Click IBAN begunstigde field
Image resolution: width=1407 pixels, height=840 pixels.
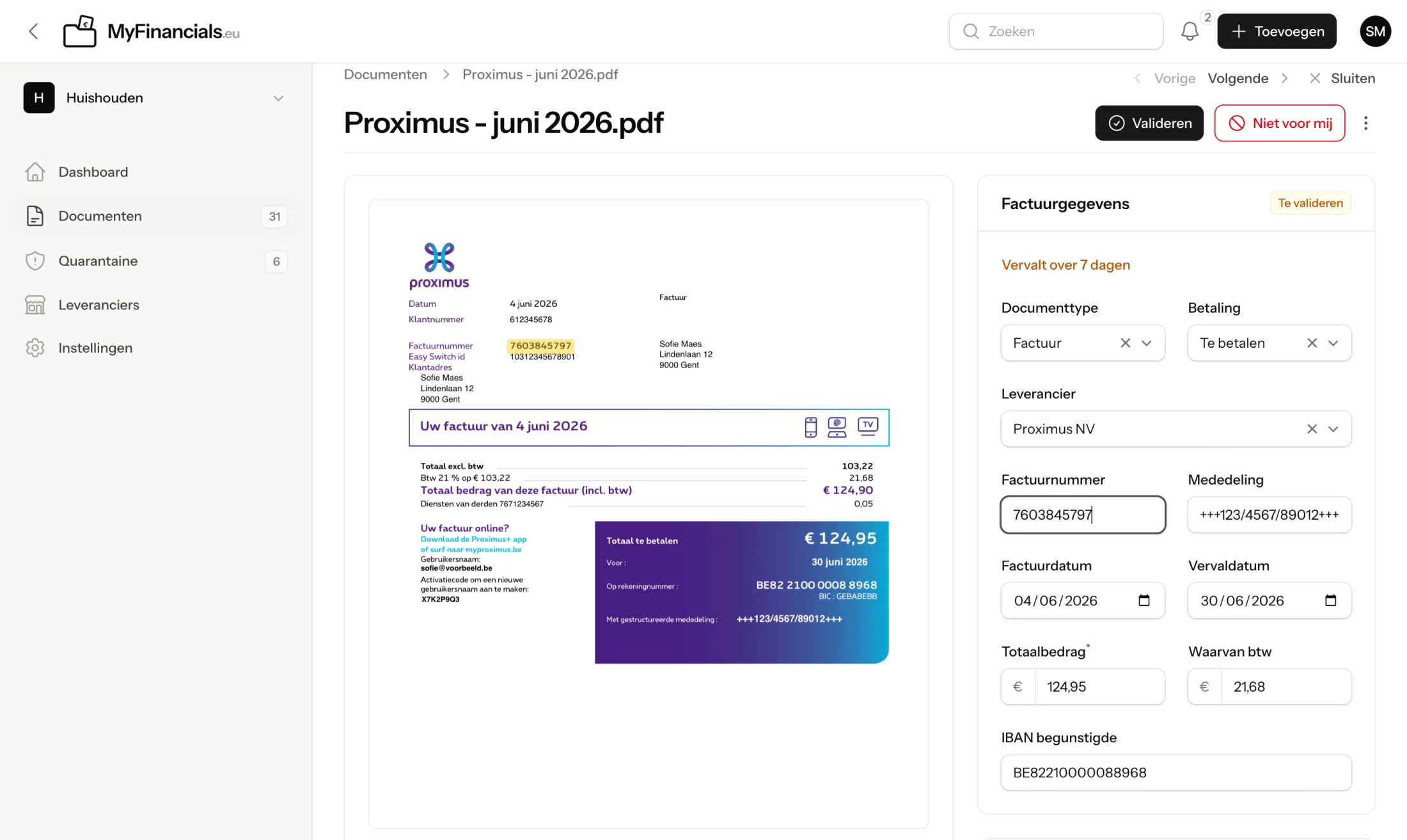(x=1176, y=772)
